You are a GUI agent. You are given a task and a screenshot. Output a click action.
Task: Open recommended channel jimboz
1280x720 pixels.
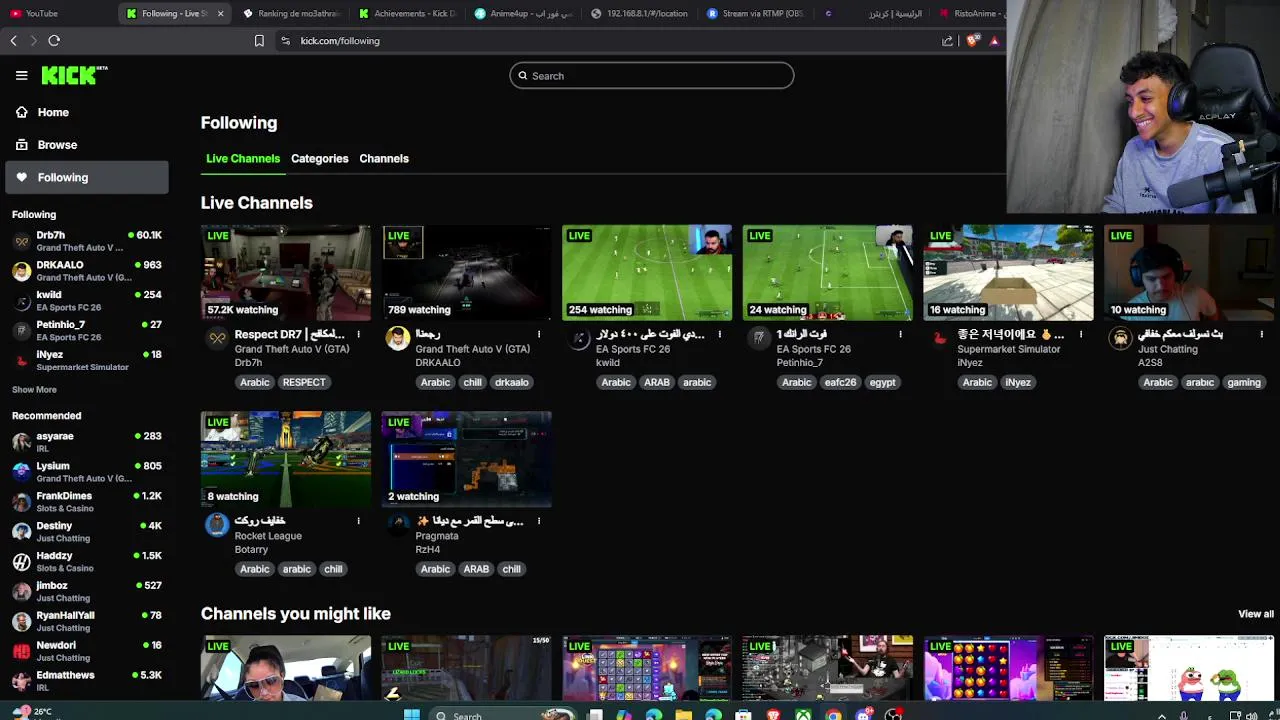click(x=86, y=591)
